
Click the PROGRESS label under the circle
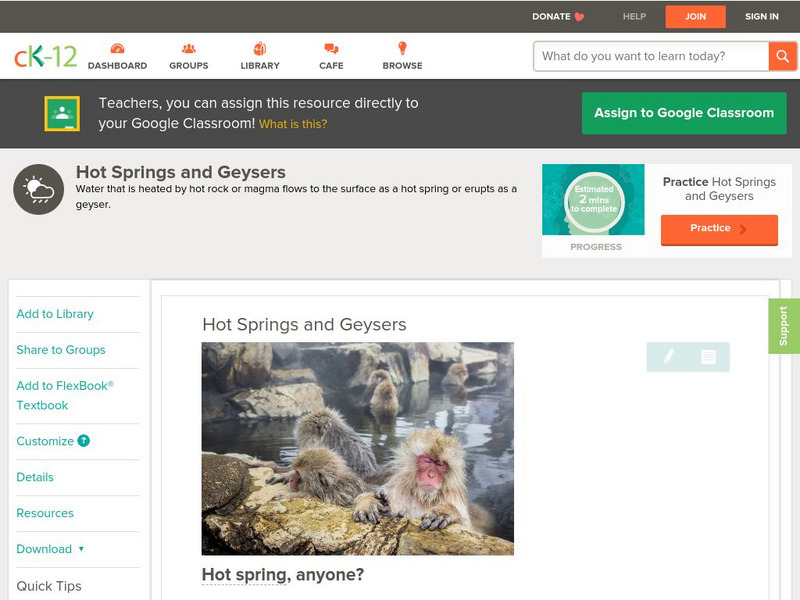596,247
